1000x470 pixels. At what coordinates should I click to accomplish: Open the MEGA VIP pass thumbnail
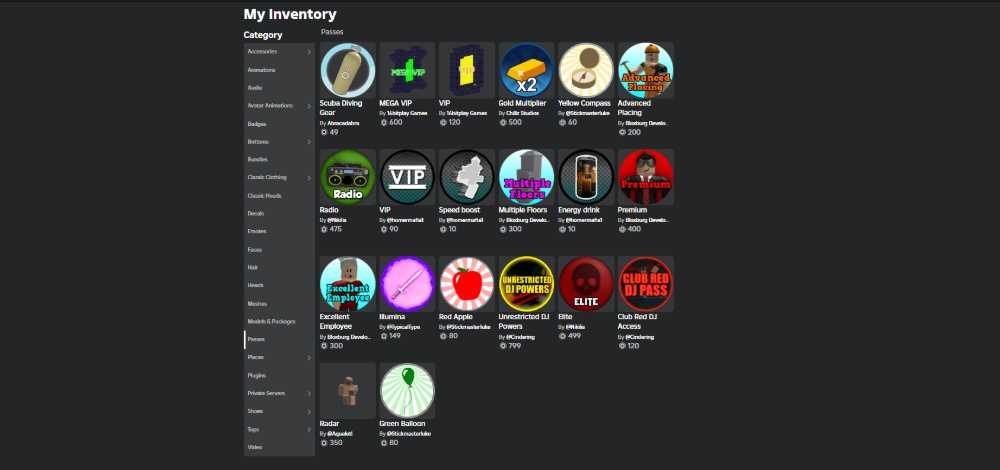(x=408, y=70)
